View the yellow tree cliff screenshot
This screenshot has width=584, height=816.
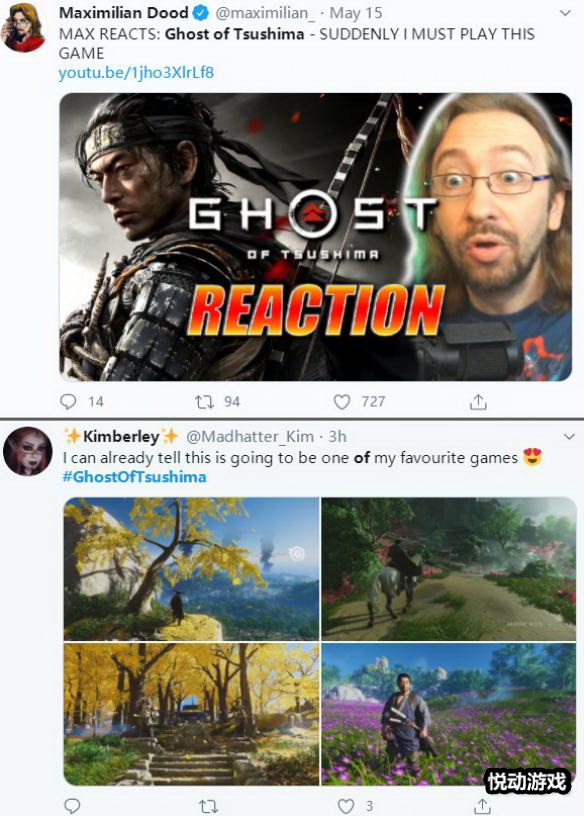[191, 569]
